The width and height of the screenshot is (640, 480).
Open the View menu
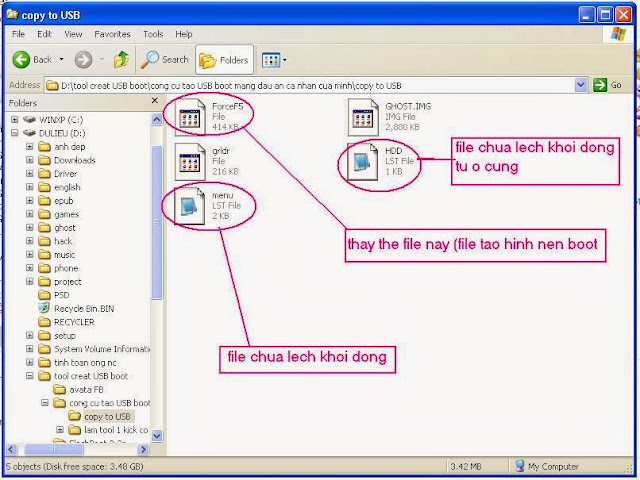click(x=73, y=34)
